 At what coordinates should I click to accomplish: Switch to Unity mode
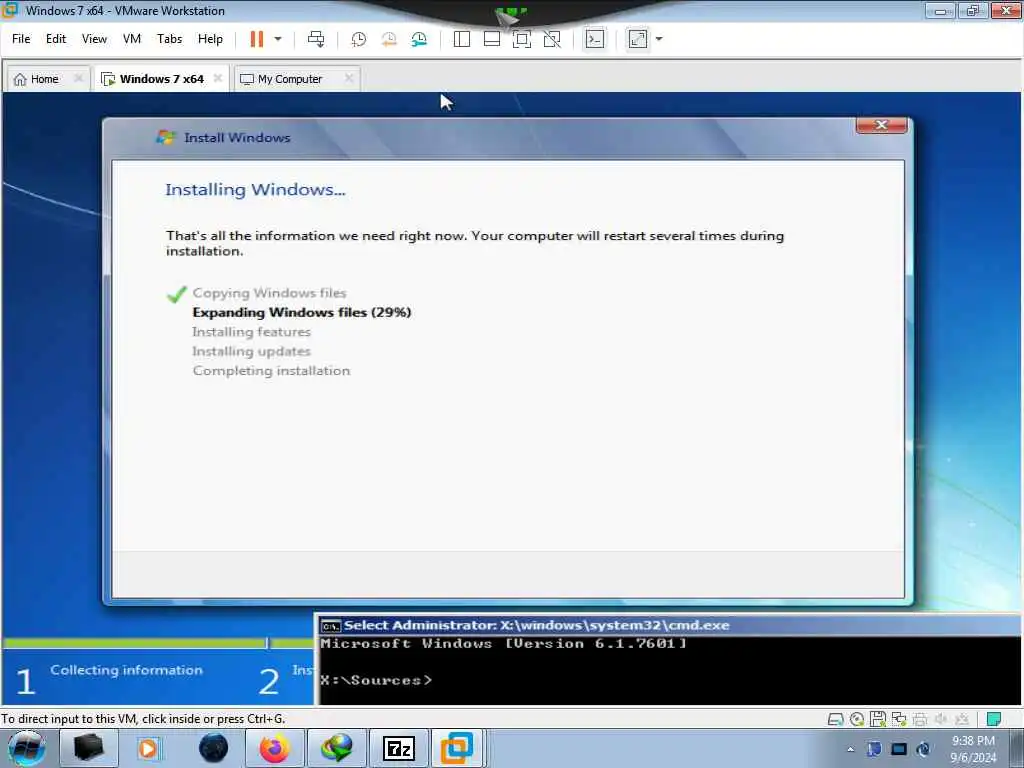tap(552, 39)
